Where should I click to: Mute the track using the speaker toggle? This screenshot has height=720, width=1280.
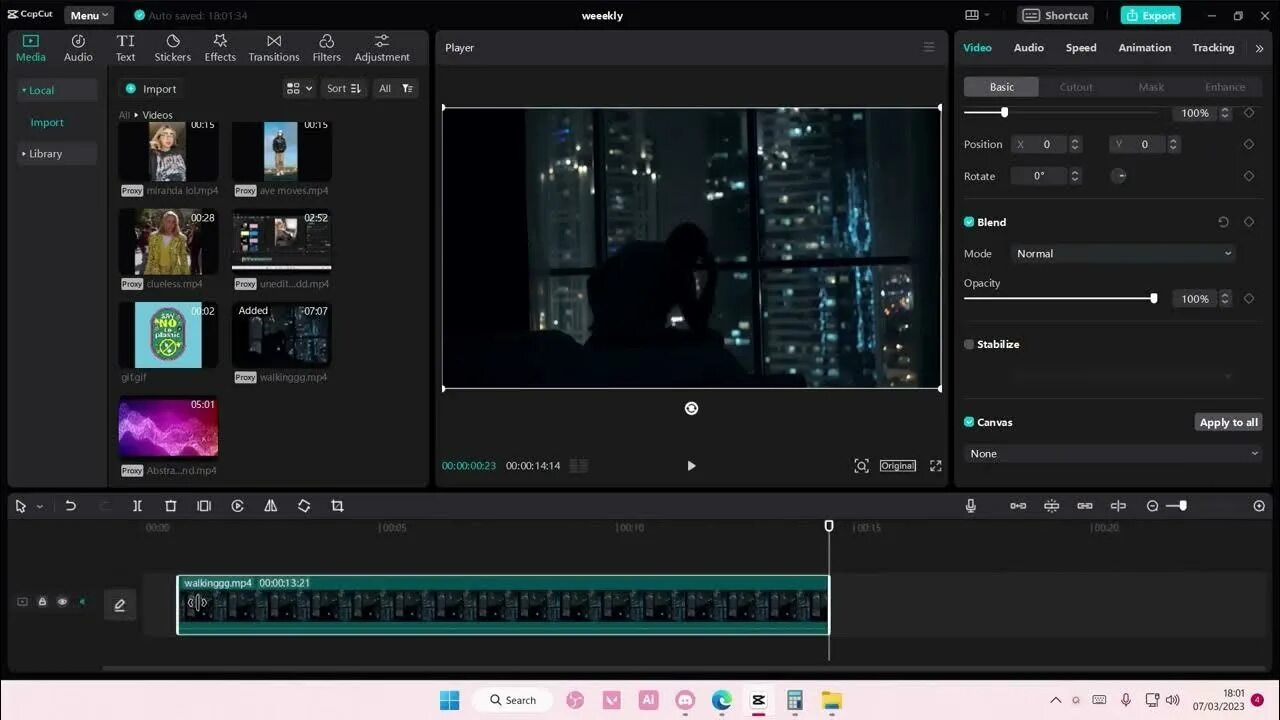click(84, 601)
